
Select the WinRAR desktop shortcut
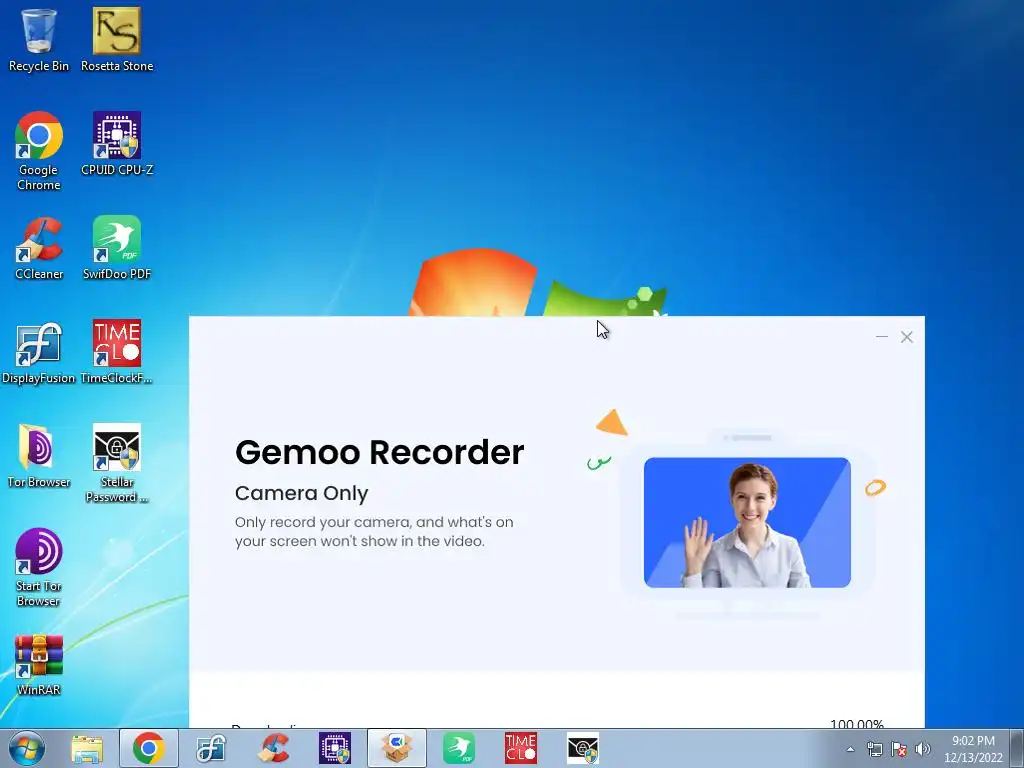click(39, 665)
